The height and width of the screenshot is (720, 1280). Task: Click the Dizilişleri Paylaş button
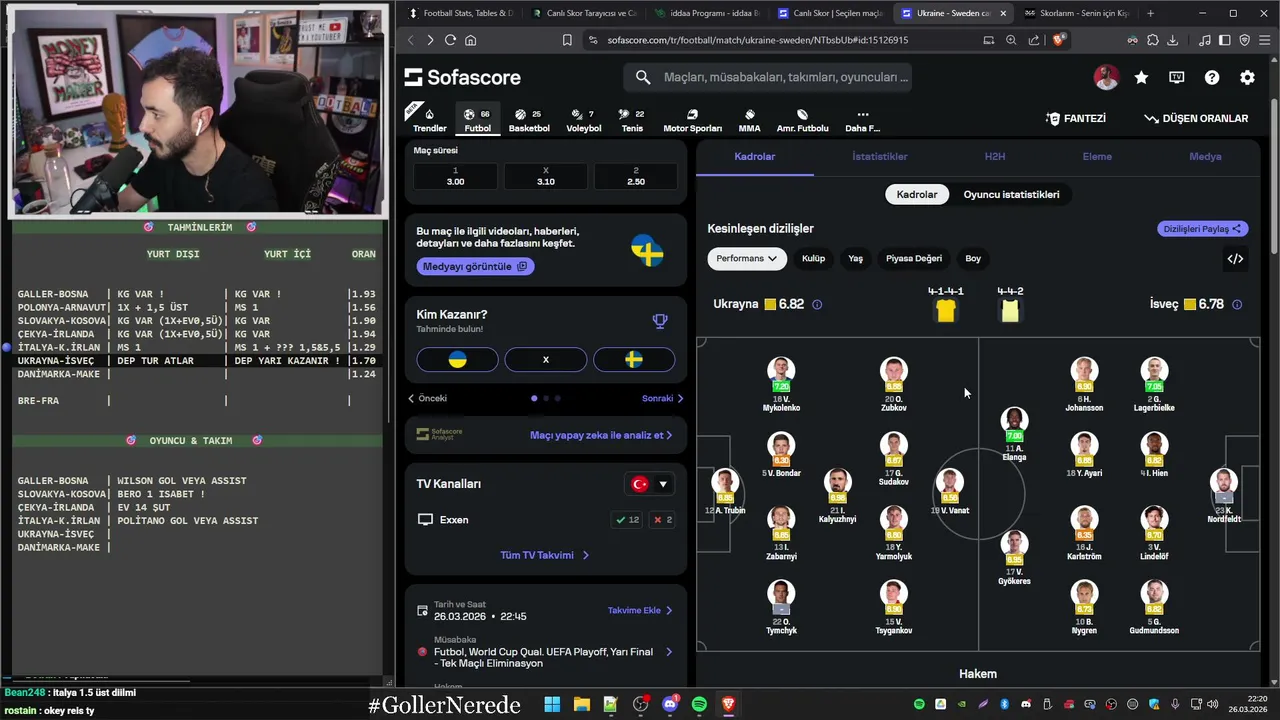1203,229
